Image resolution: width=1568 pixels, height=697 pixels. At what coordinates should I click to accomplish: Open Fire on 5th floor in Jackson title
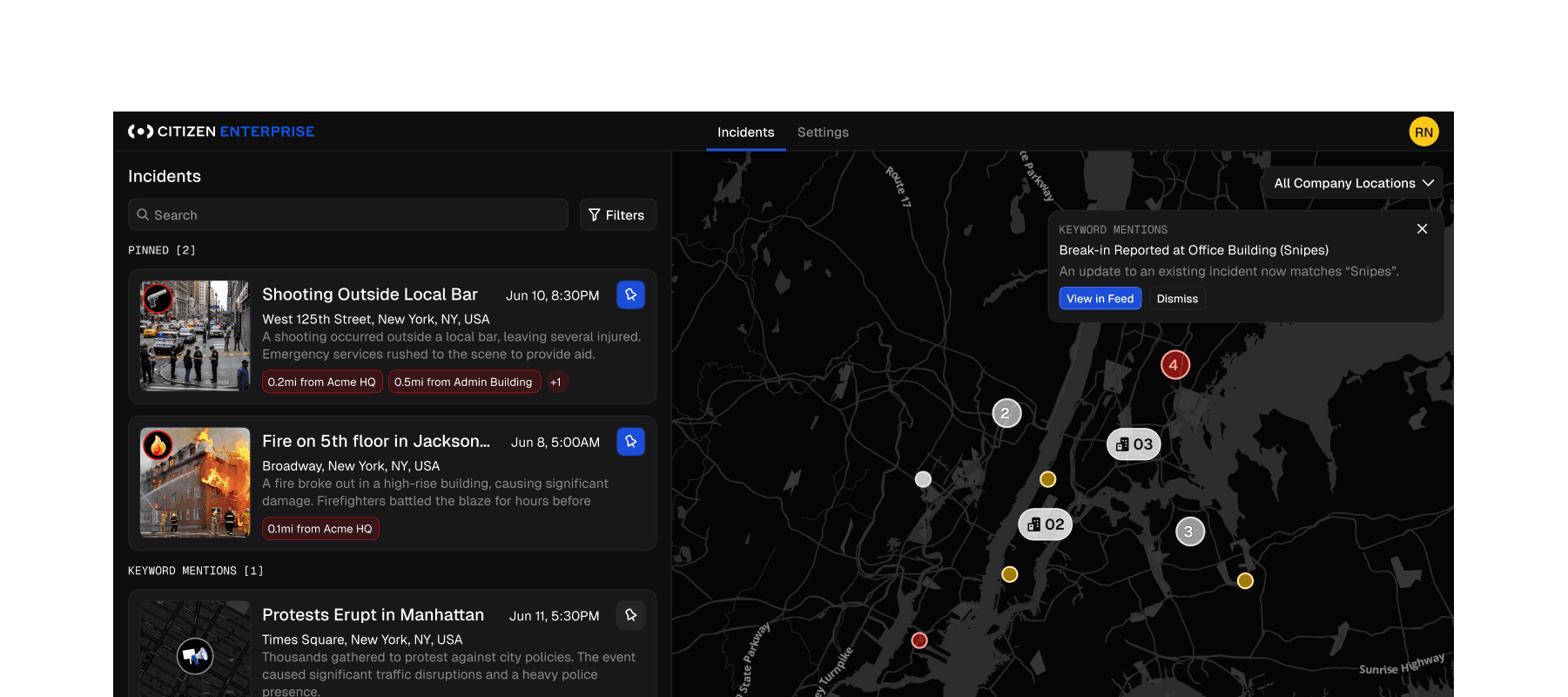376,441
